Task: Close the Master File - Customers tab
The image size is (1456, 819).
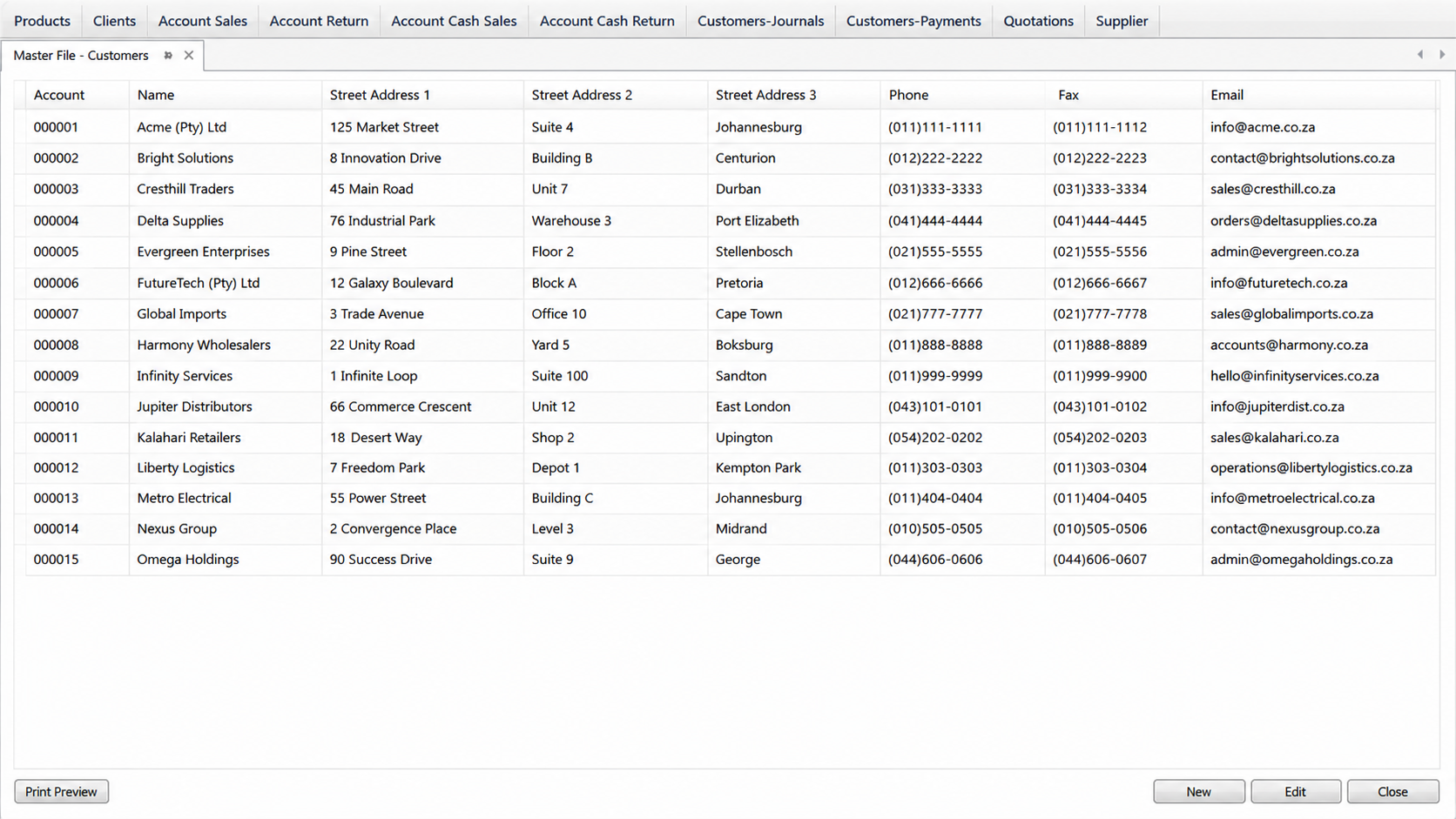Action: coord(189,55)
